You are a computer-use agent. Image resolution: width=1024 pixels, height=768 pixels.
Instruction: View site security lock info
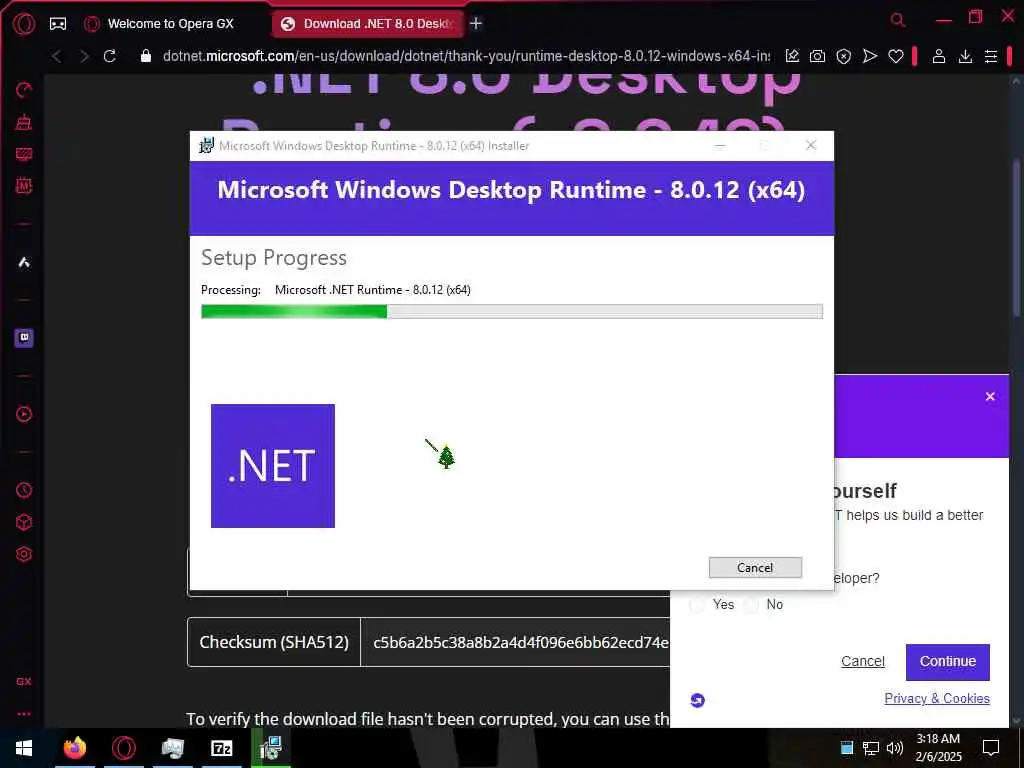(146, 56)
